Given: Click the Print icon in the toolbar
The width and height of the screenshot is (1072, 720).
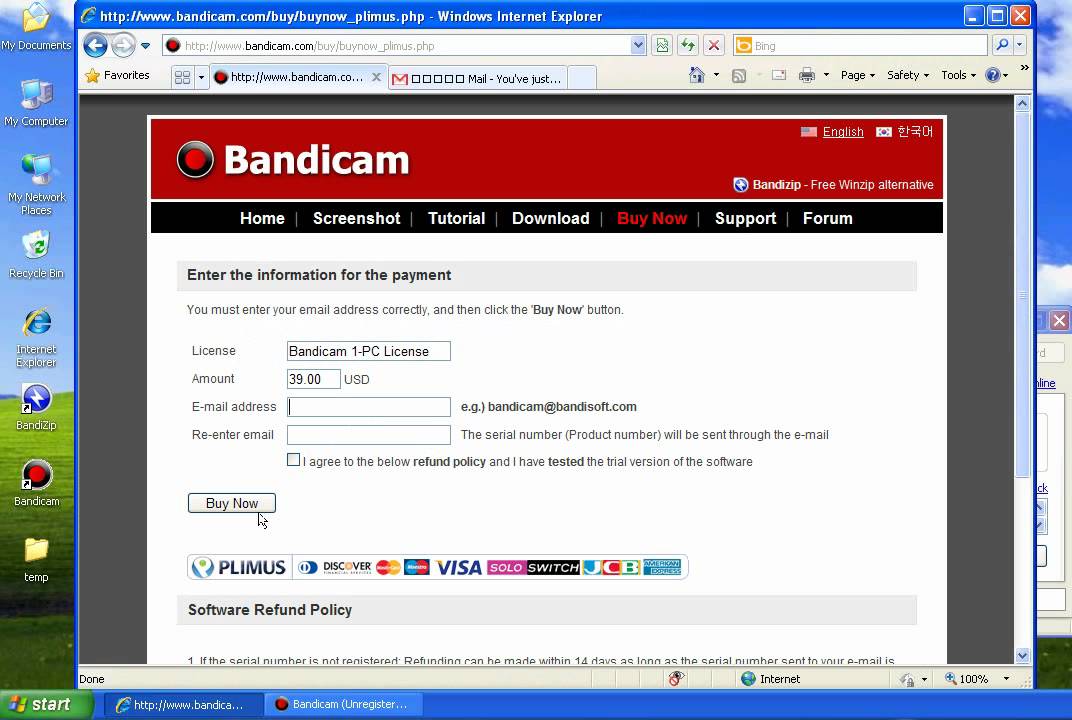Looking at the screenshot, I should coord(806,75).
